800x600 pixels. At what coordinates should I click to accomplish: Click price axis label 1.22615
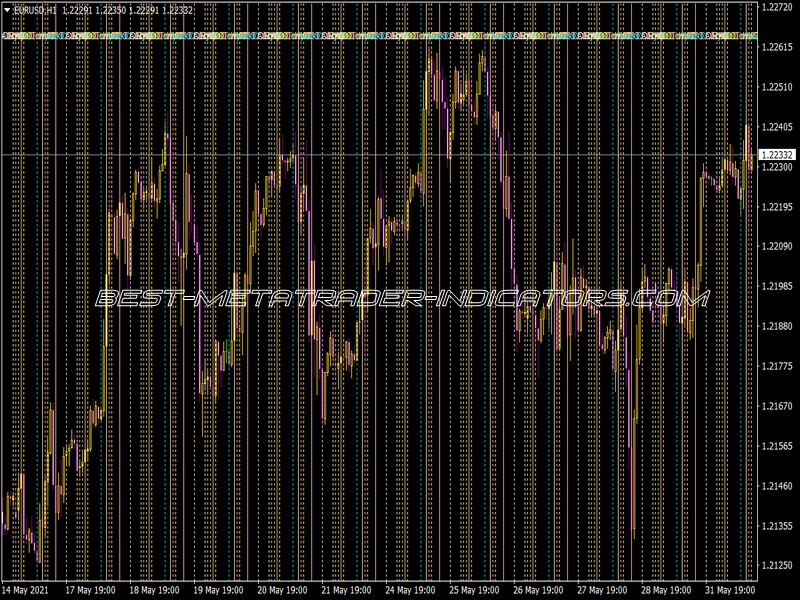tap(777, 47)
